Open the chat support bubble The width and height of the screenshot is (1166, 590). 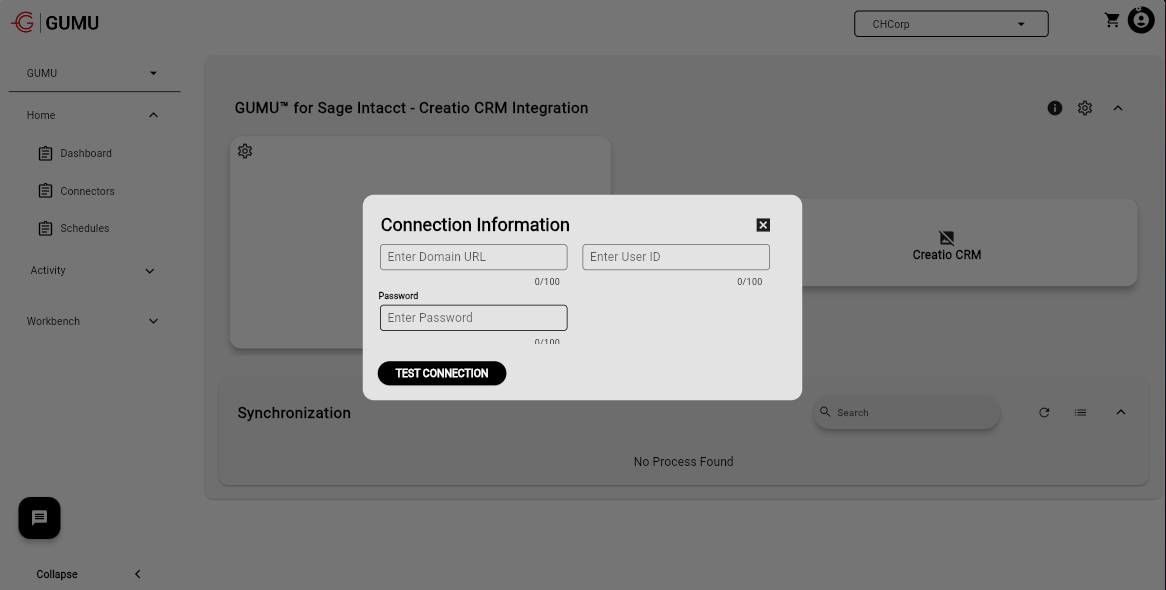[x=39, y=518]
